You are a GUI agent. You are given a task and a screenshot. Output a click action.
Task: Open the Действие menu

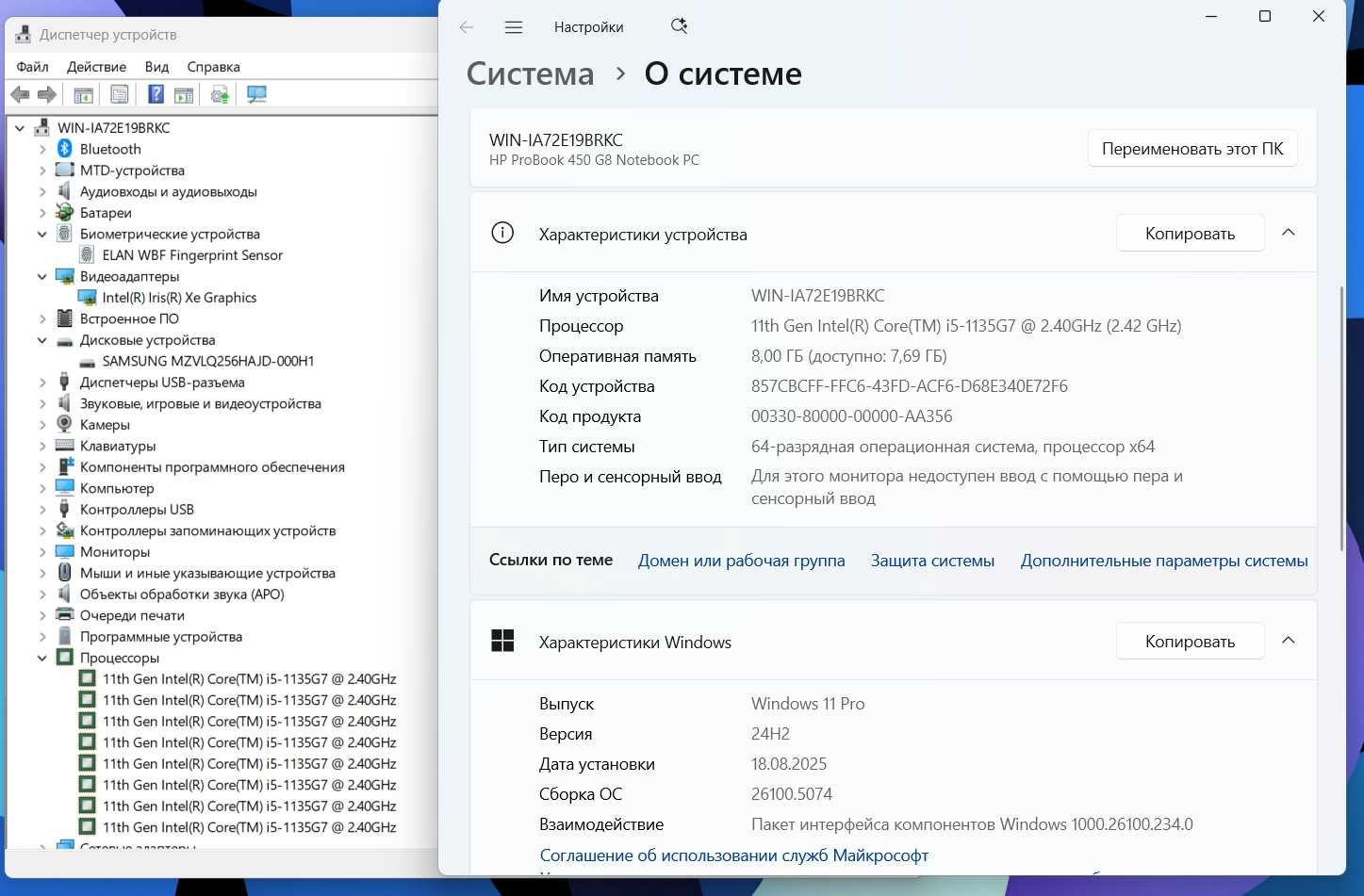click(x=96, y=67)
